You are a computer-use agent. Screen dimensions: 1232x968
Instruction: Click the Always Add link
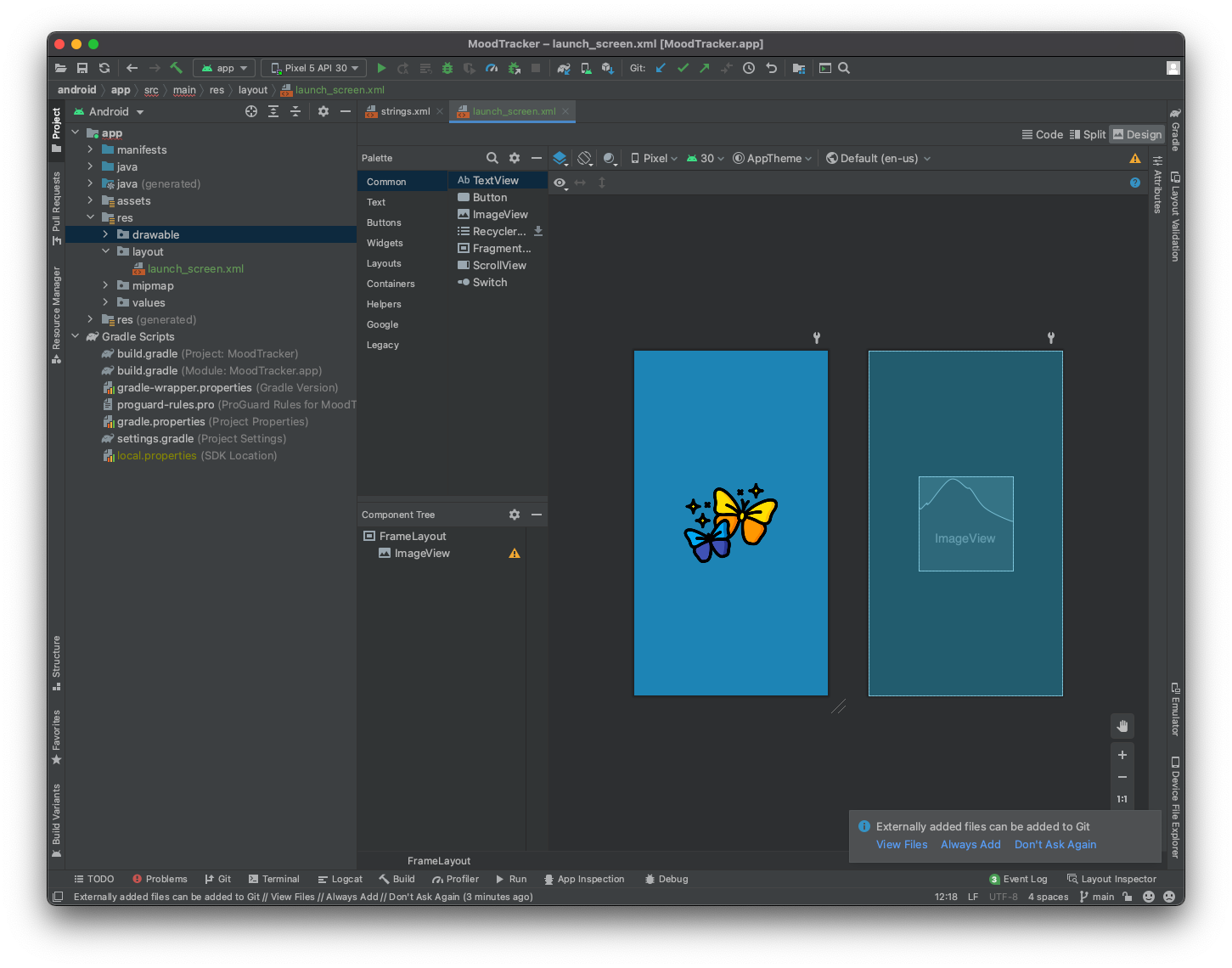coord(970,844)
